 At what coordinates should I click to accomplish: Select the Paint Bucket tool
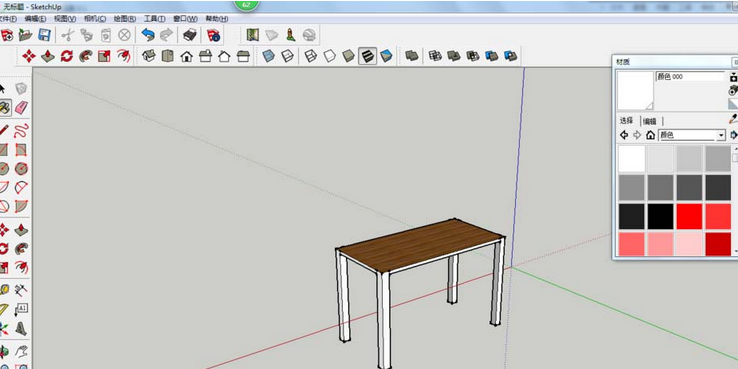click(5, 108)
